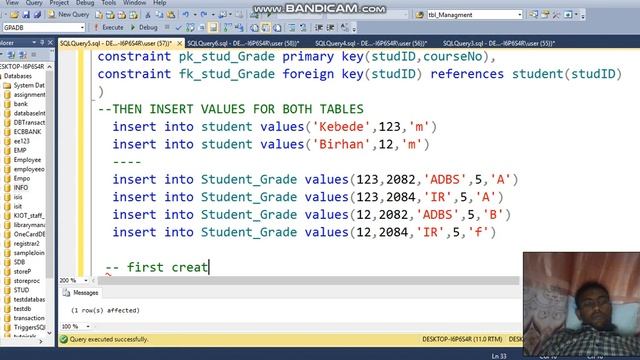
Task: Open SQL editor toolbar overflow options arrow
Action: pyautogui.click(x=355, y=28)
